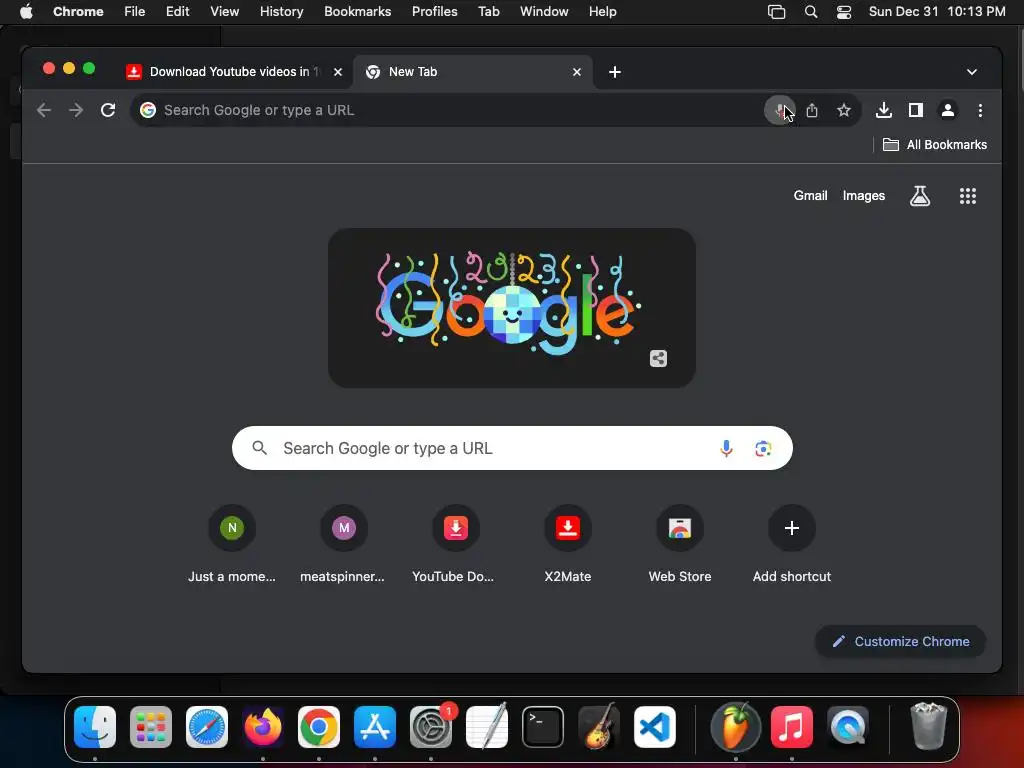
Task: Open Gmail link
Action: click(x=810, y=196)
